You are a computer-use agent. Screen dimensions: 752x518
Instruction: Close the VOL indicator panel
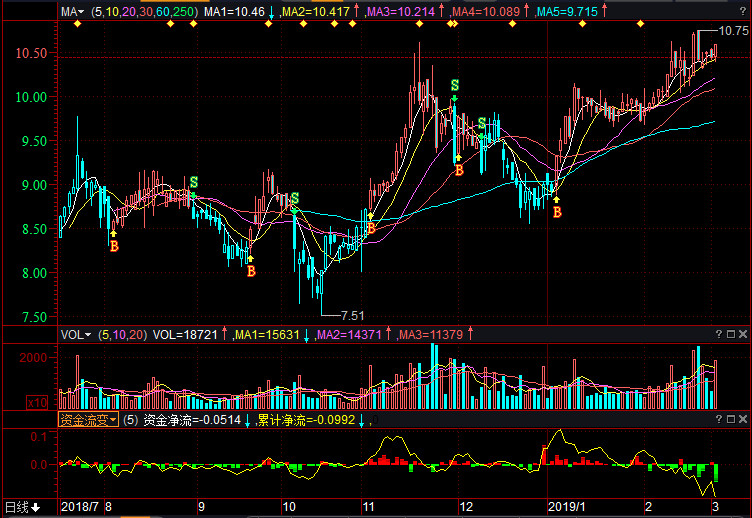coord(743,334)
